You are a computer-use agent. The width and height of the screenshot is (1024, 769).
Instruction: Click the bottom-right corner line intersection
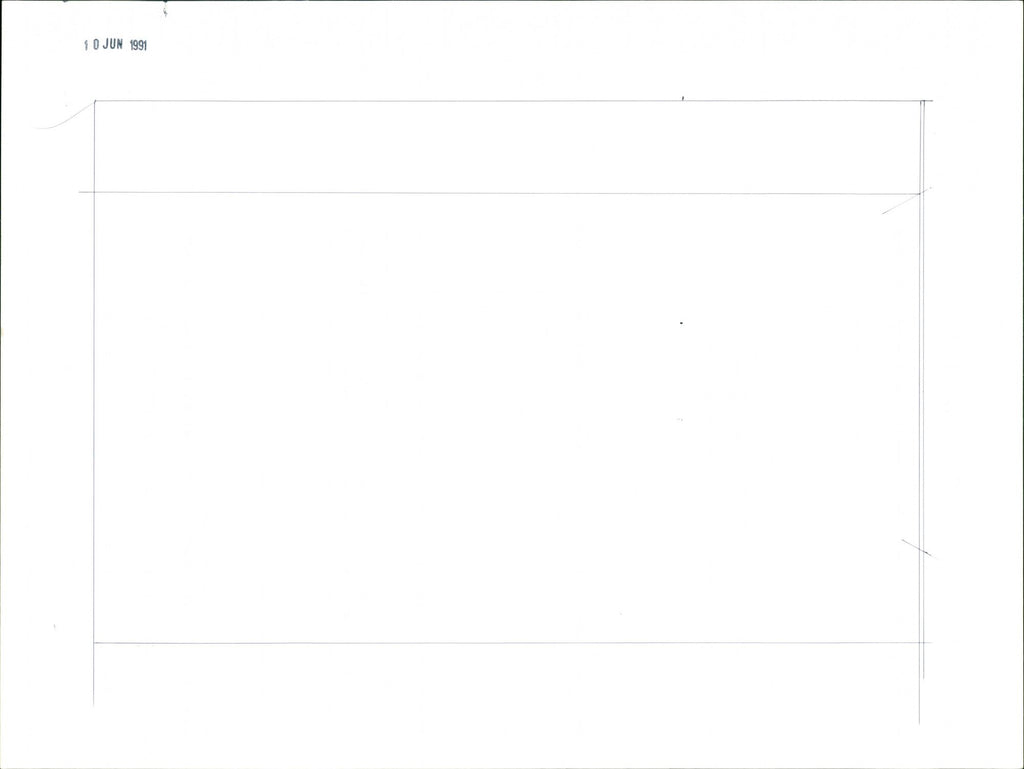point(921,642)
